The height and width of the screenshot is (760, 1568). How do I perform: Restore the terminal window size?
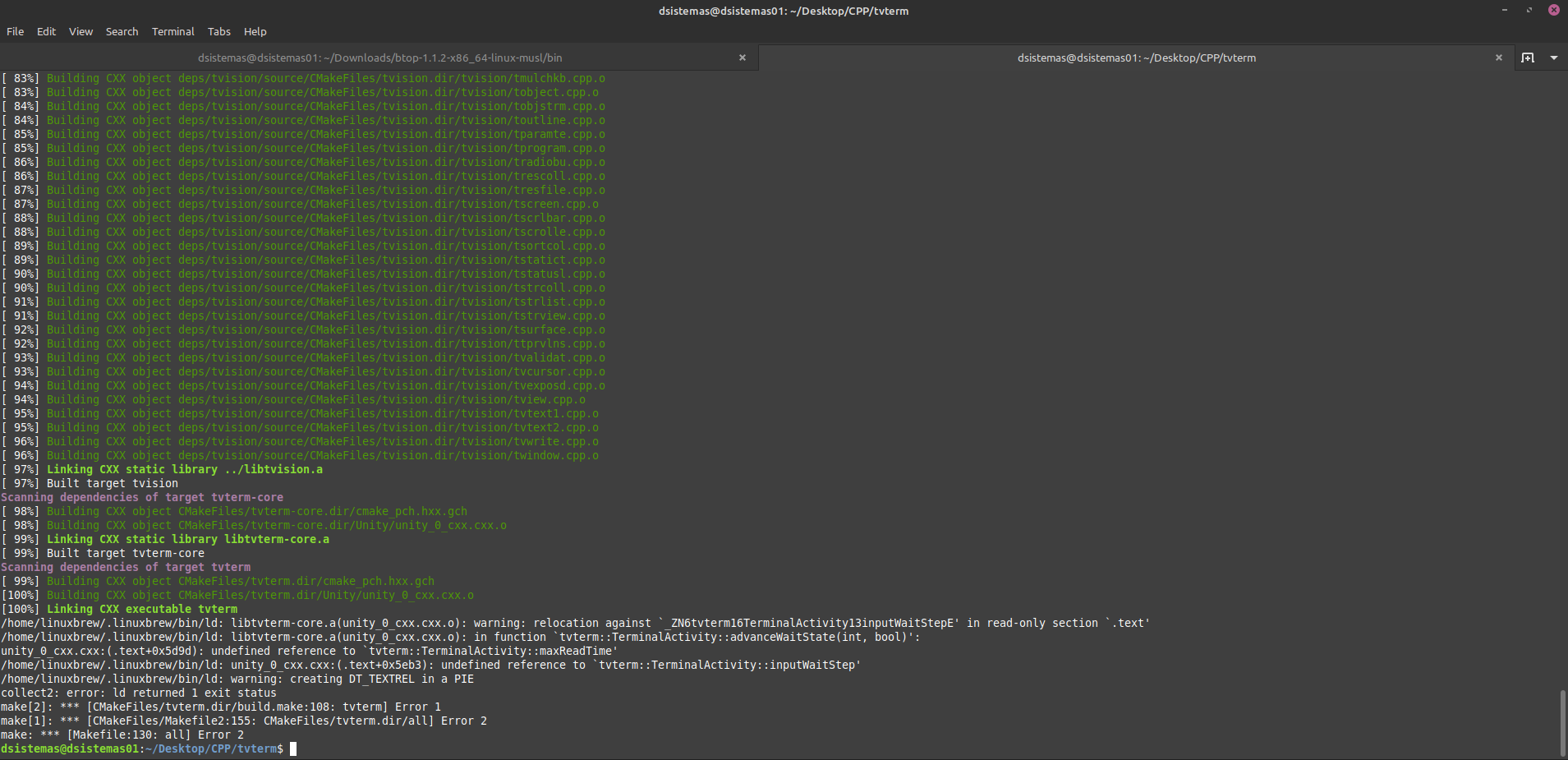[x=1529, y=10]
